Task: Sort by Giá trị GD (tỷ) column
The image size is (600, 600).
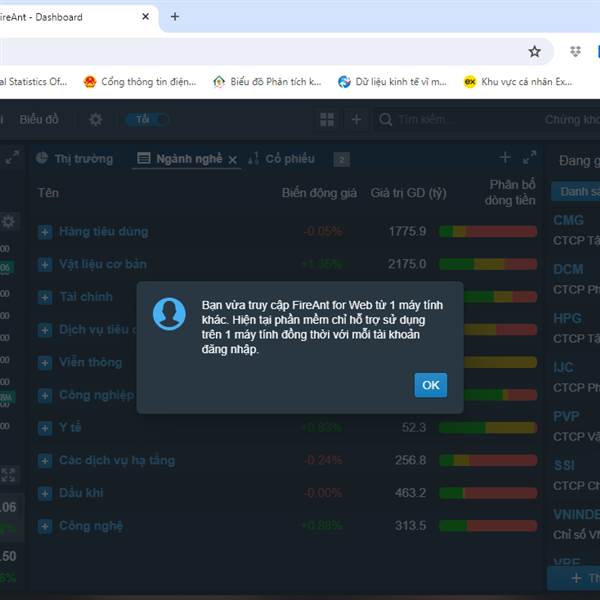Action: click(408, 193)
